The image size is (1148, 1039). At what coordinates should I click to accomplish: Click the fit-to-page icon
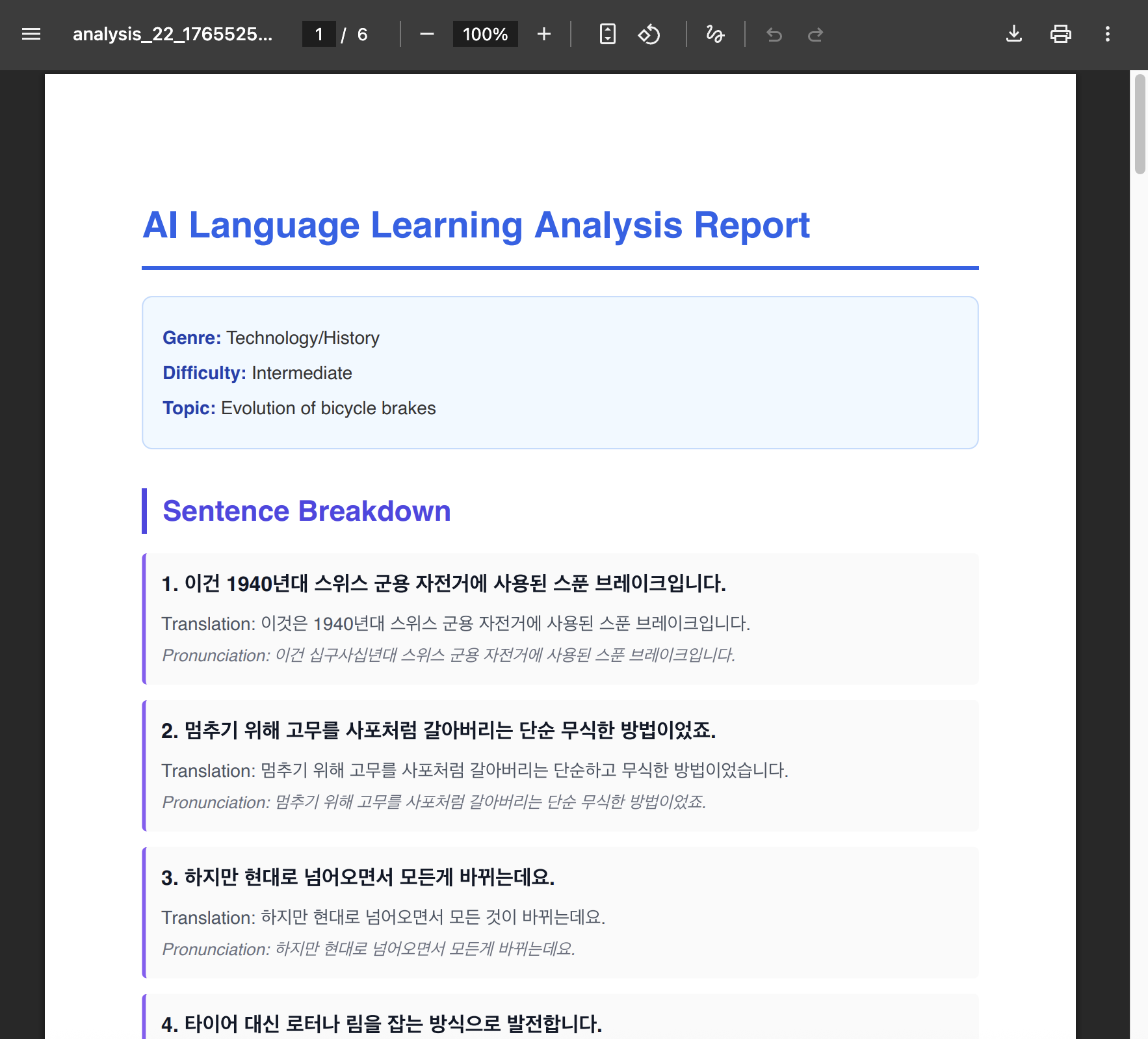607,34
